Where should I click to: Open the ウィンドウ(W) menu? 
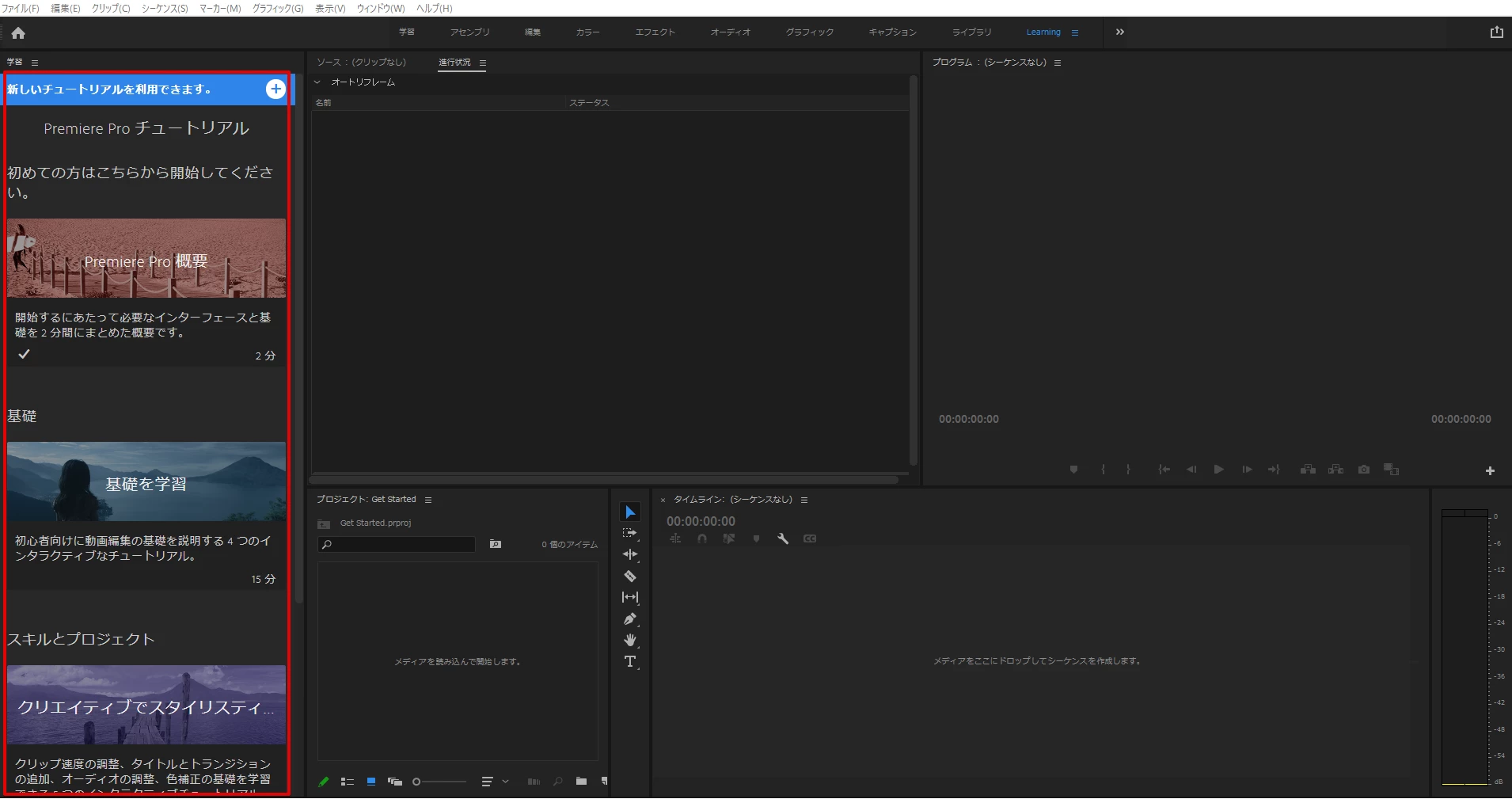pos(381,8)
